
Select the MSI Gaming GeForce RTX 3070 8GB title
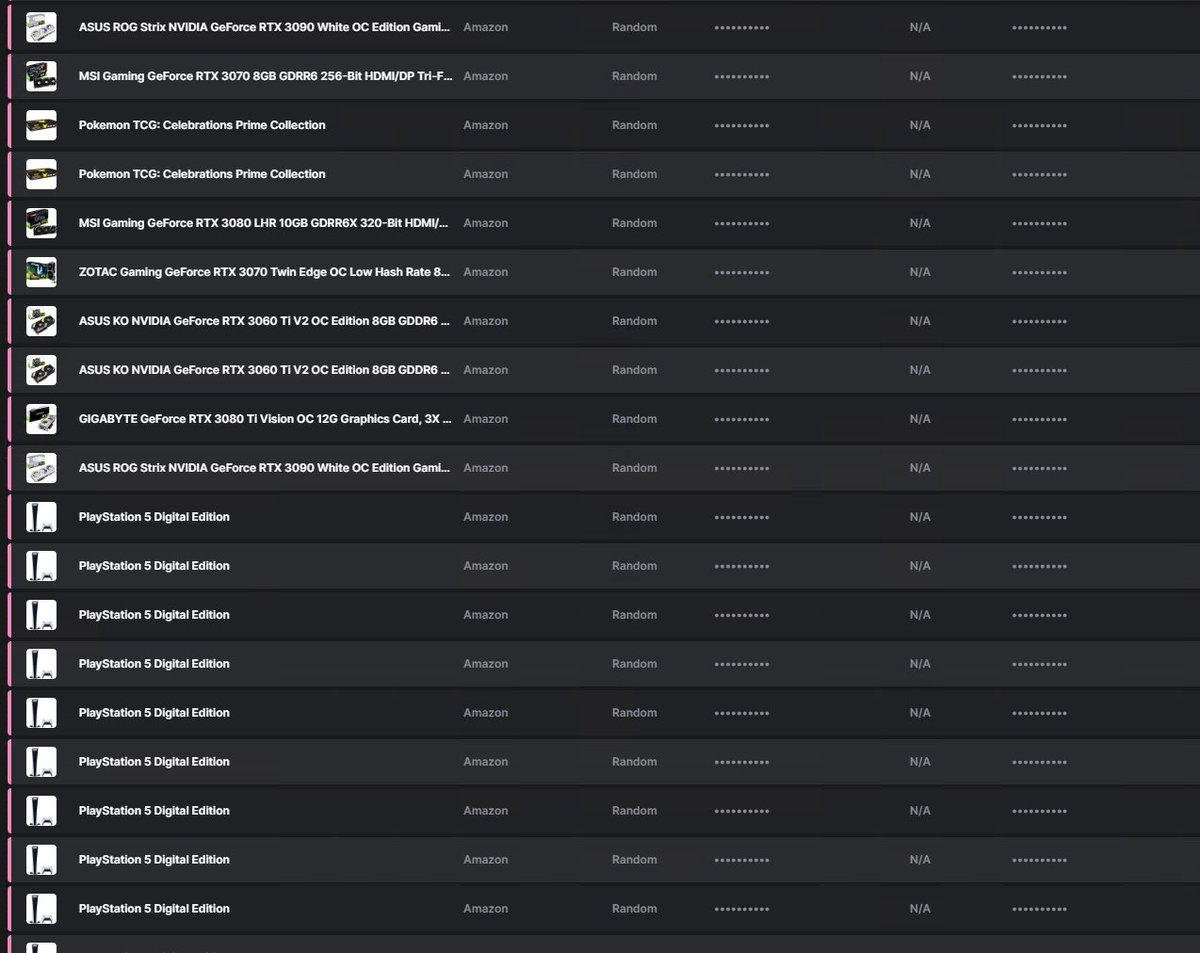265,76
